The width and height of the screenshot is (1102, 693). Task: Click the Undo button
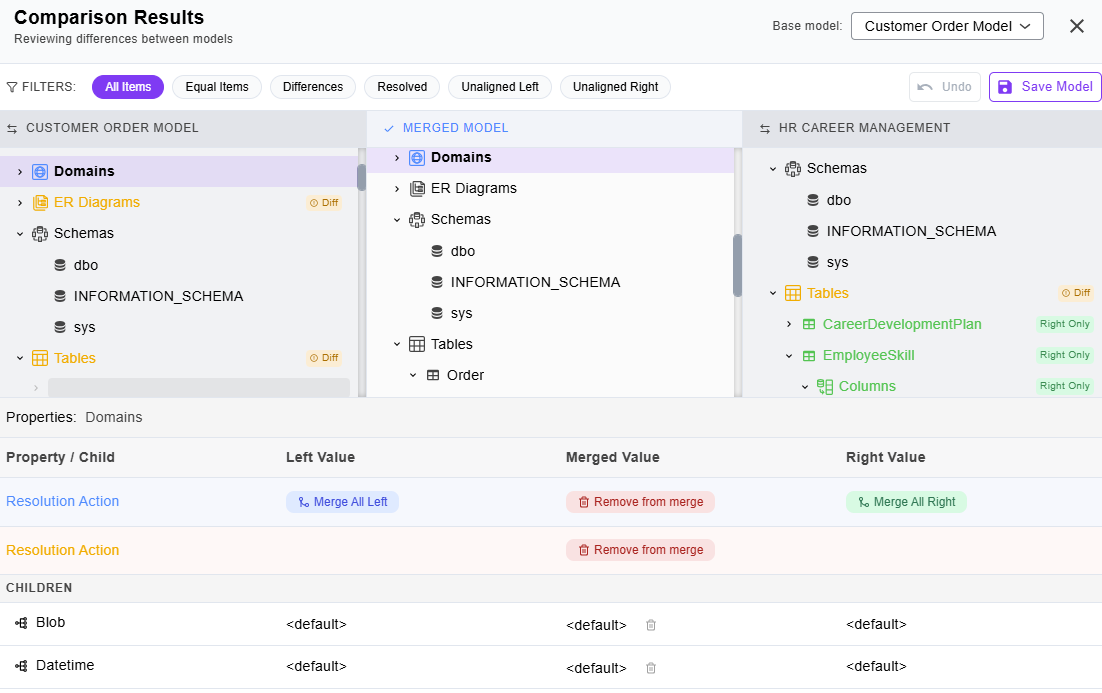pos(945,87)
